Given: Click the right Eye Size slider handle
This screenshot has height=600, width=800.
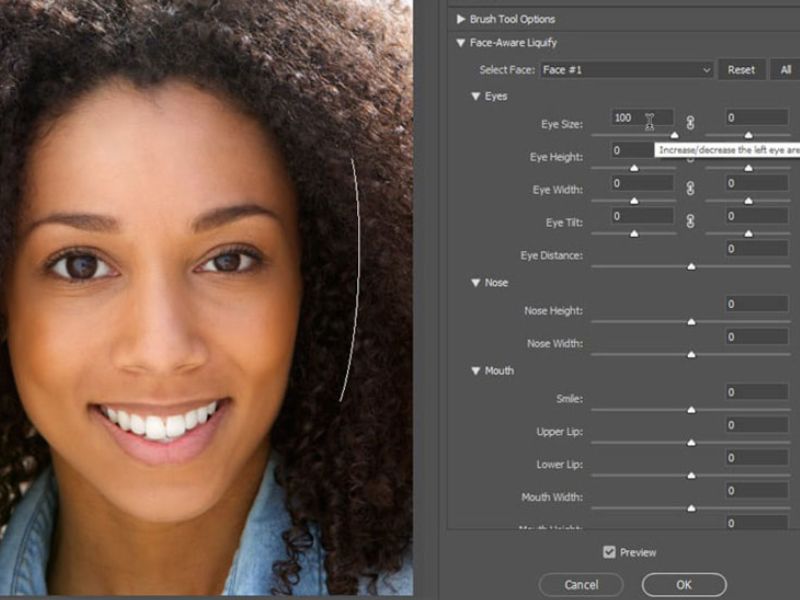Looking at the screenshot, I should pos(748,135).
